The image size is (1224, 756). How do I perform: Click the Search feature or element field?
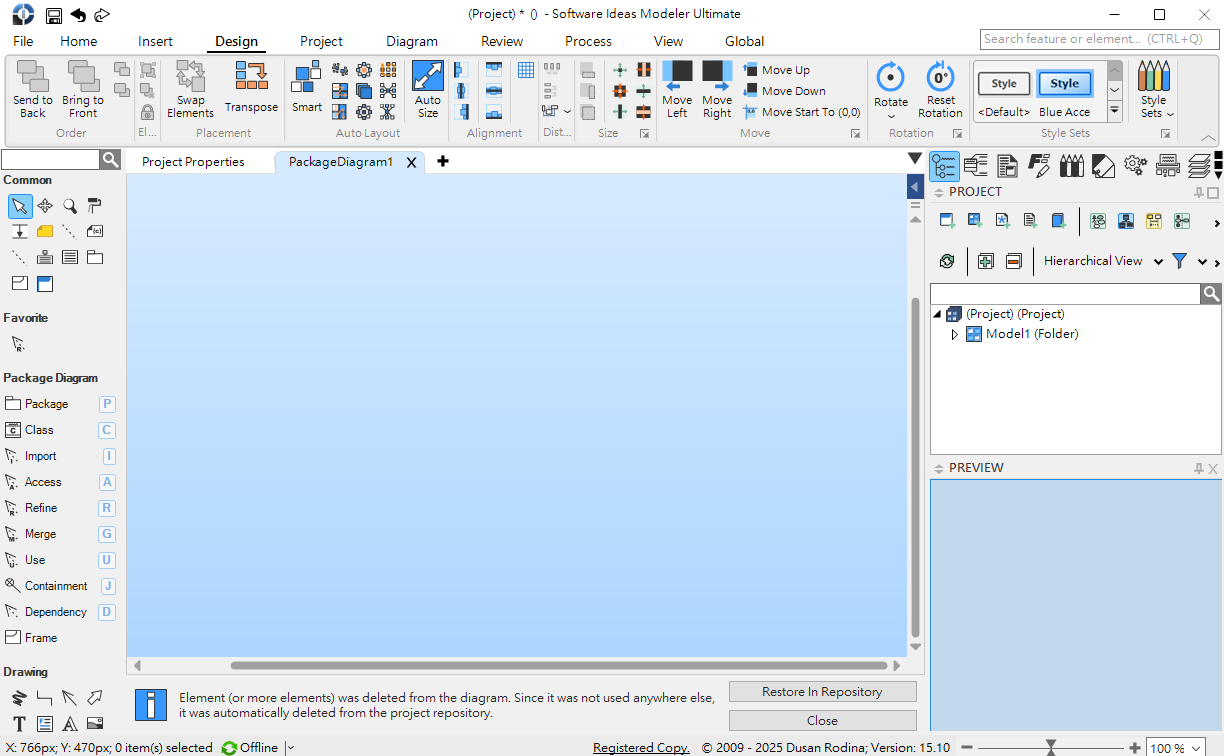point(1099,39)
